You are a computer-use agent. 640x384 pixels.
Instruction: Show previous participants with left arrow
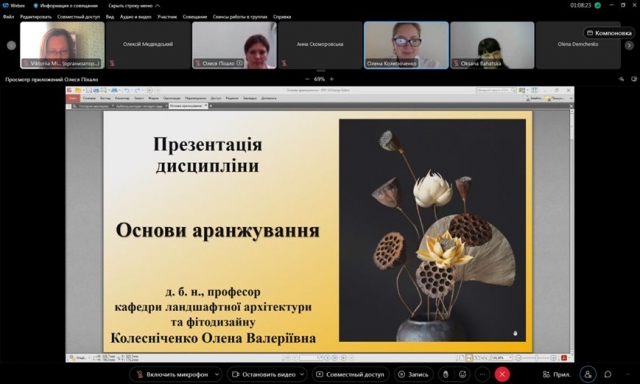pyautogui.click(x=11, y=45)
